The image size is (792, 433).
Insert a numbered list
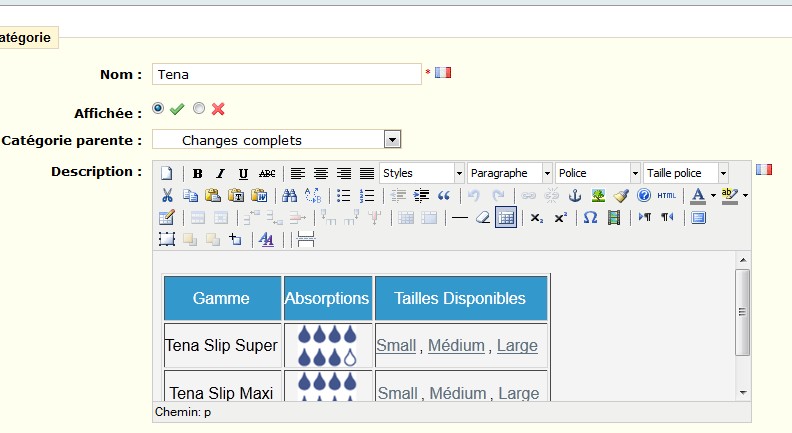(x=367, y=195)
